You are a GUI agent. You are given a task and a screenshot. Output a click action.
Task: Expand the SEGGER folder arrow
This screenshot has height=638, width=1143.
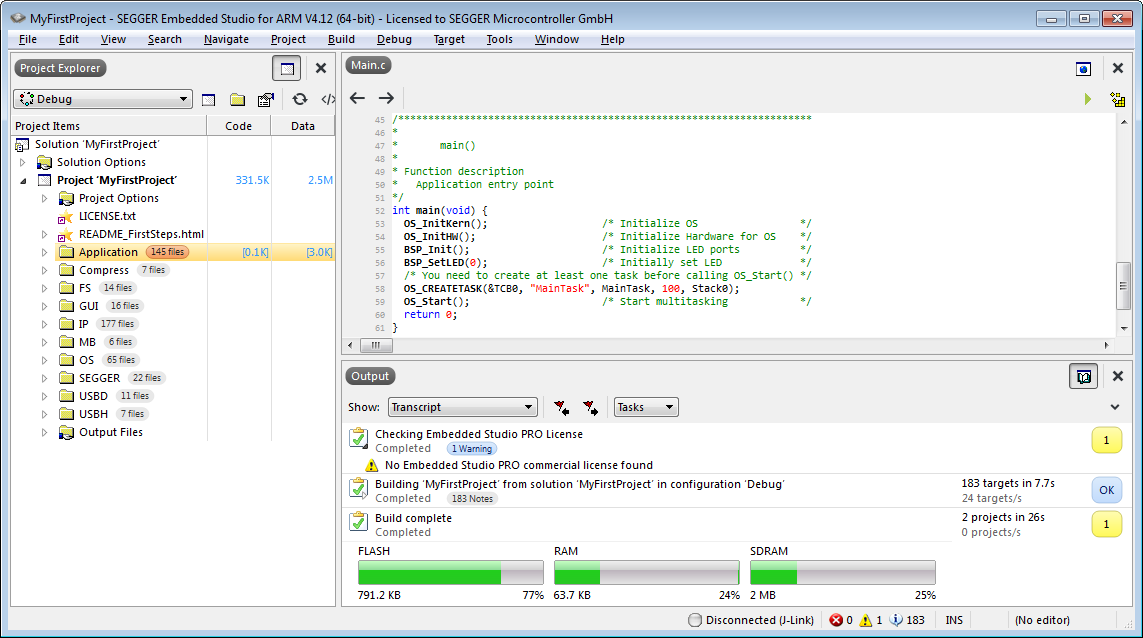pyautogui.click(x=44, y=378)
